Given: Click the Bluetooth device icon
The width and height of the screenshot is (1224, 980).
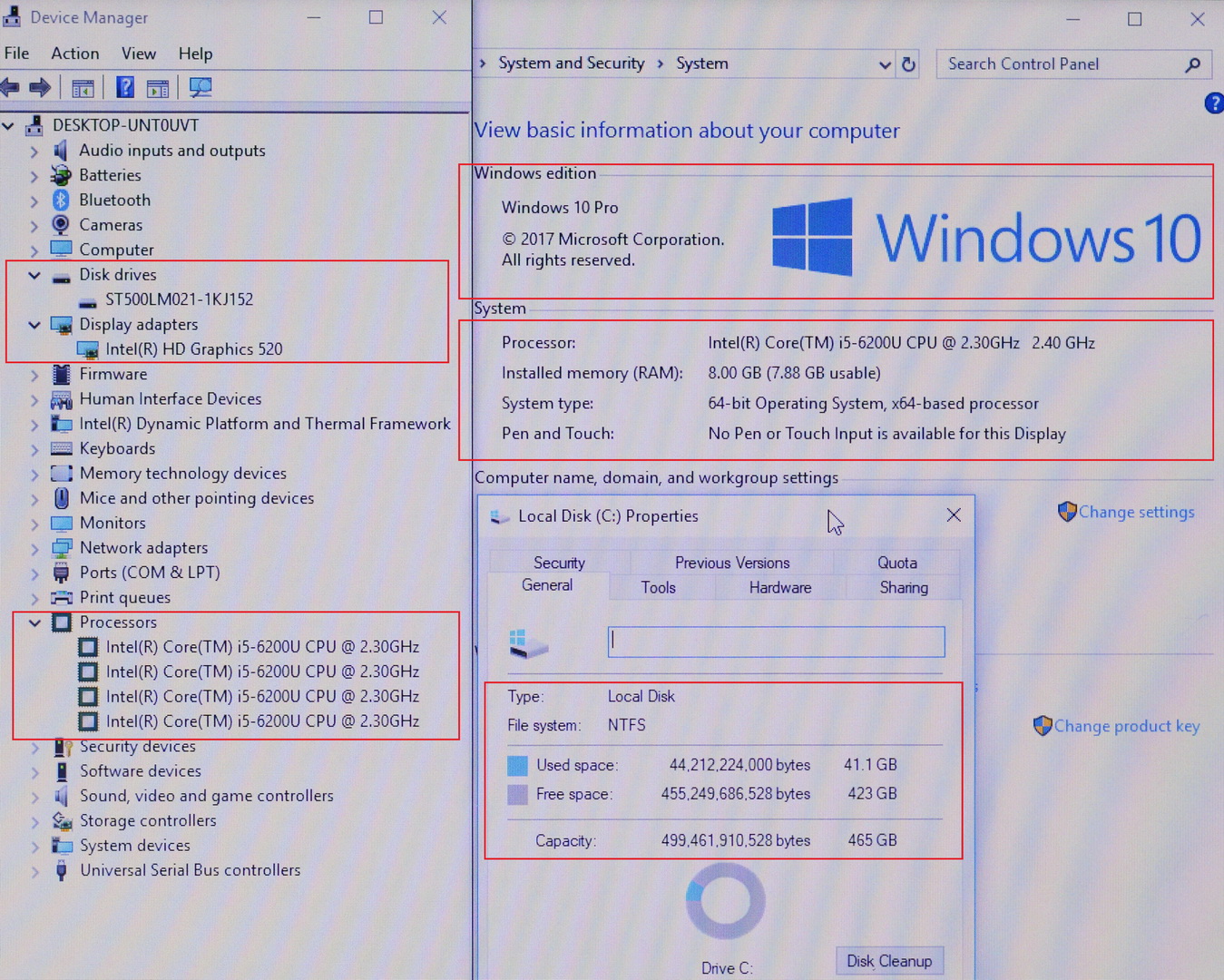Looking at the screenshot, I should pyautogui.click(x=61, y=200).
